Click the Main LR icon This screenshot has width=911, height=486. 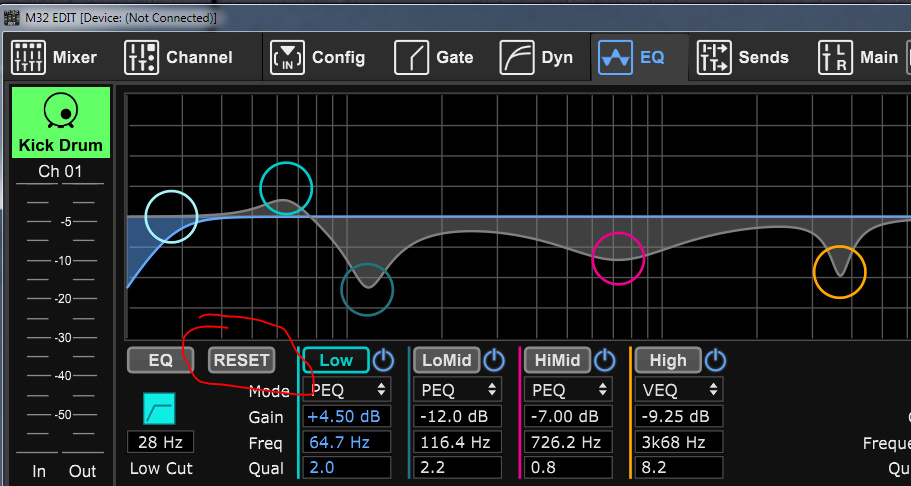coord(835,58)
